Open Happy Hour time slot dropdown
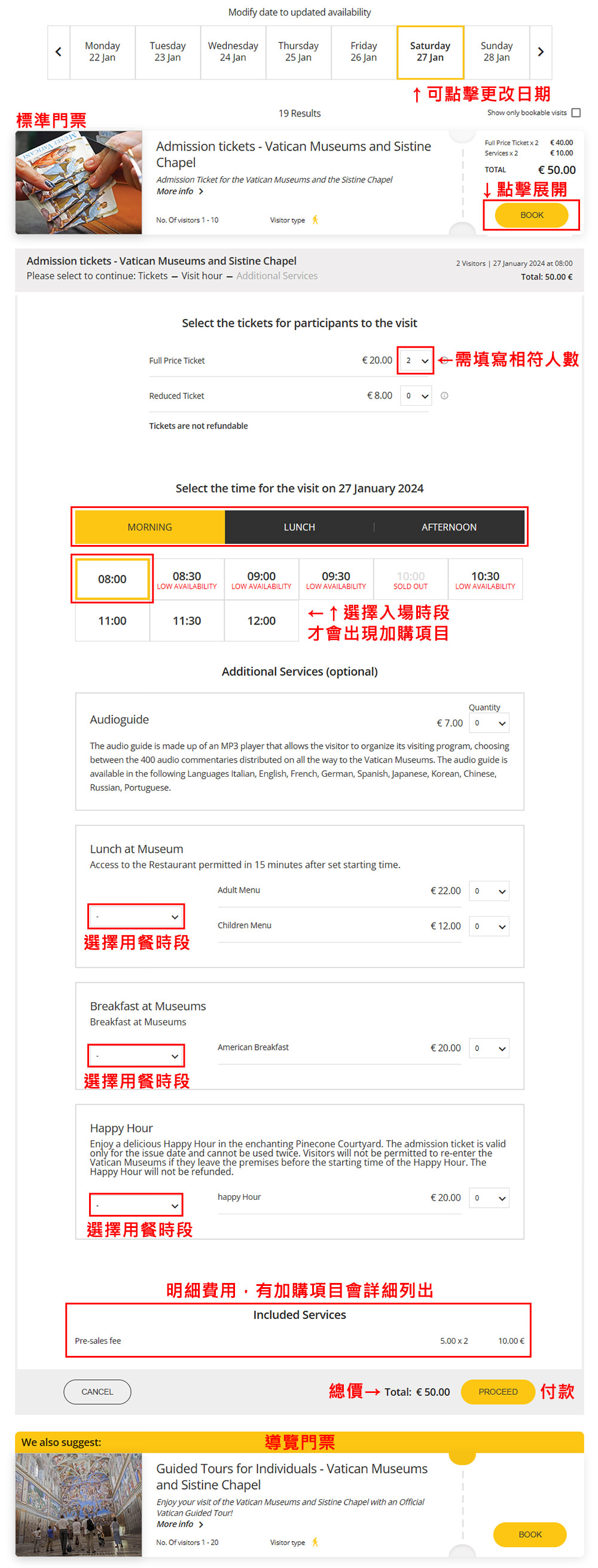This screenshot has height=1568, width=598. [x=136, y=1205]
